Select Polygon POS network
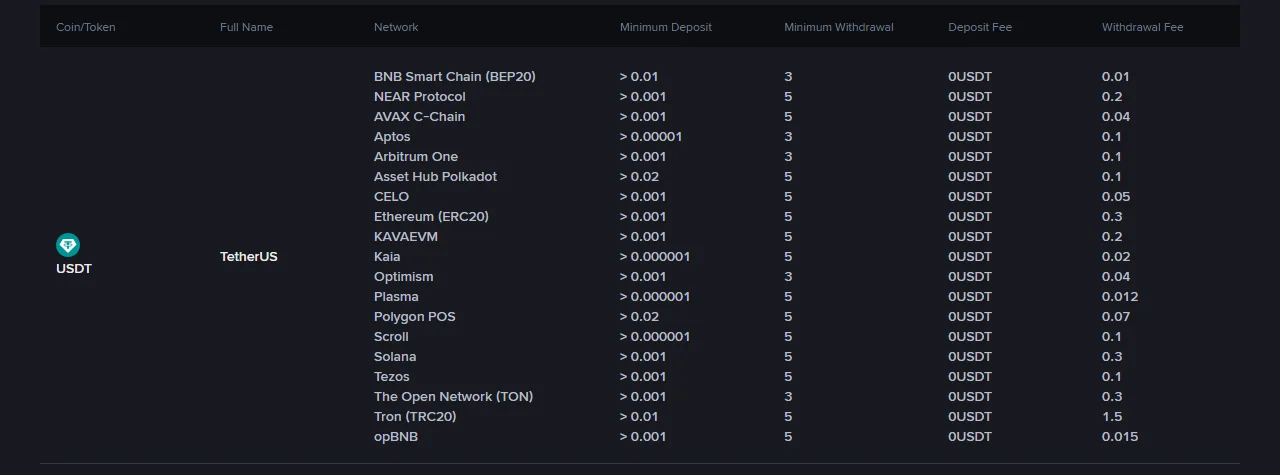 pos(415,317)
